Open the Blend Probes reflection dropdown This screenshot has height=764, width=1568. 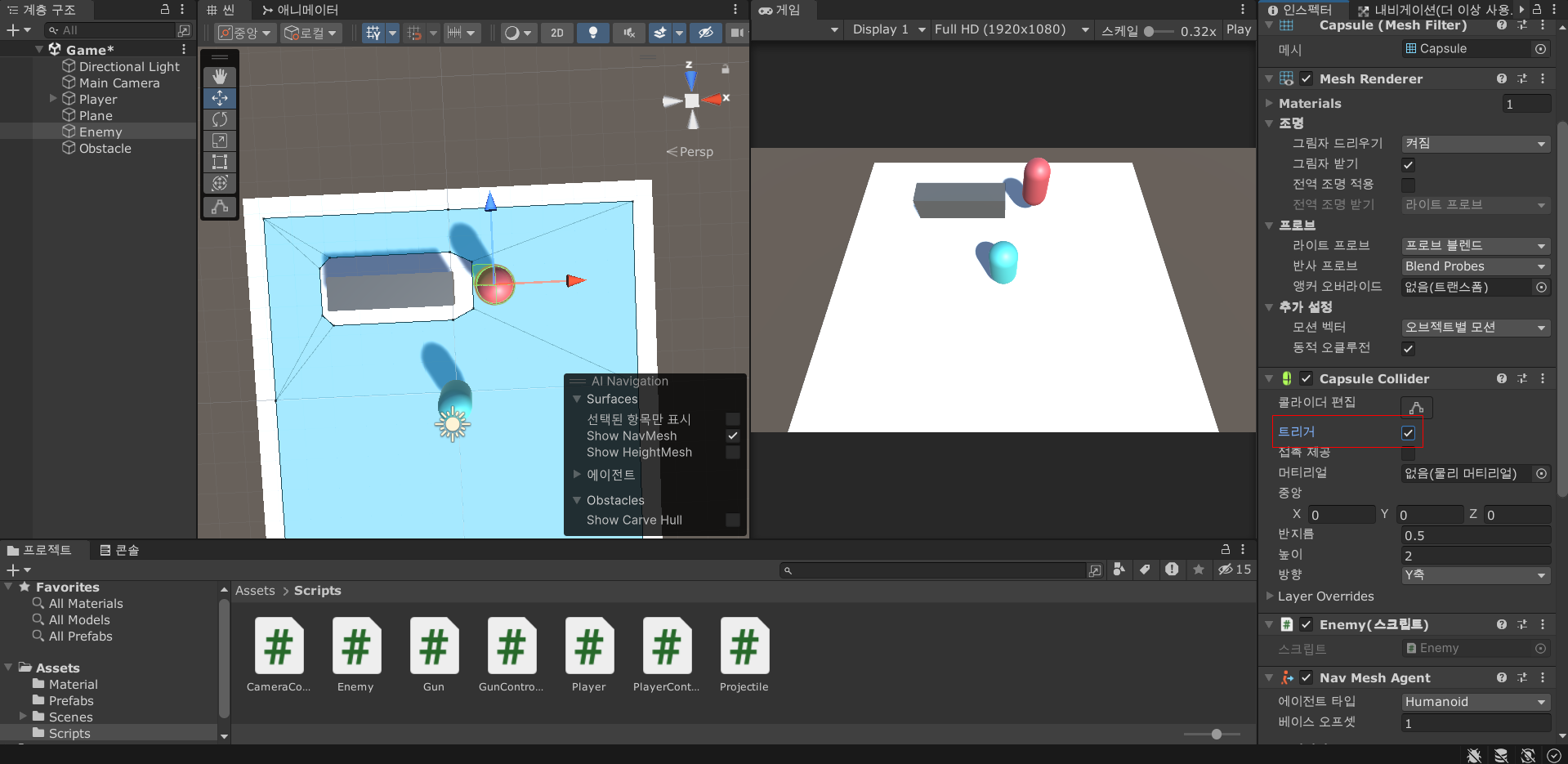1476,266
